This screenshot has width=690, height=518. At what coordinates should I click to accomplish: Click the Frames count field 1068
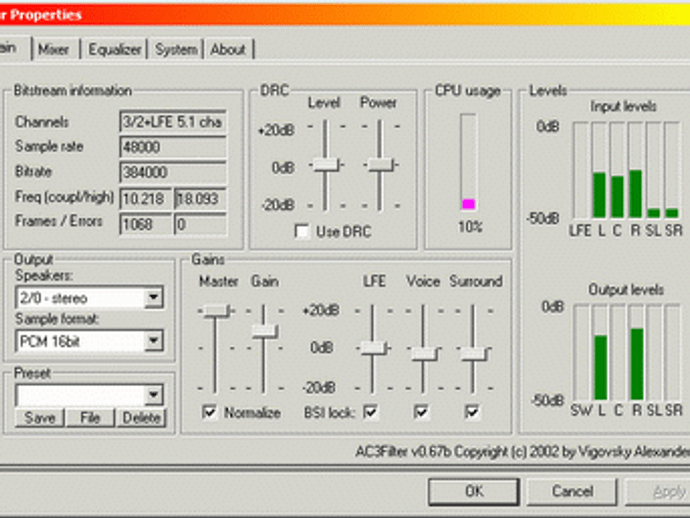(145, 224)
